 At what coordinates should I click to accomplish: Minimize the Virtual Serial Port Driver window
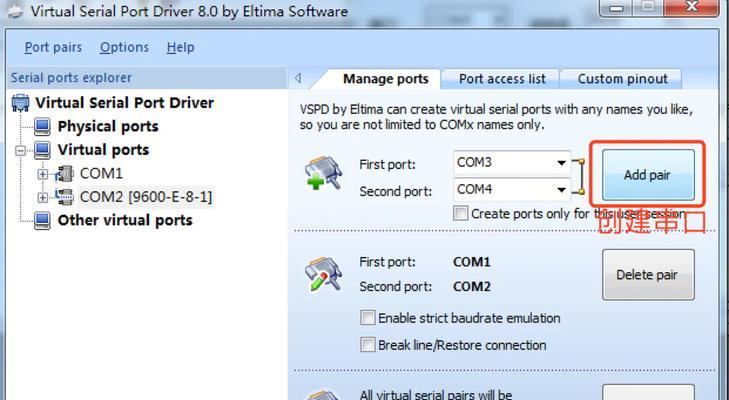tap(616, 7)
